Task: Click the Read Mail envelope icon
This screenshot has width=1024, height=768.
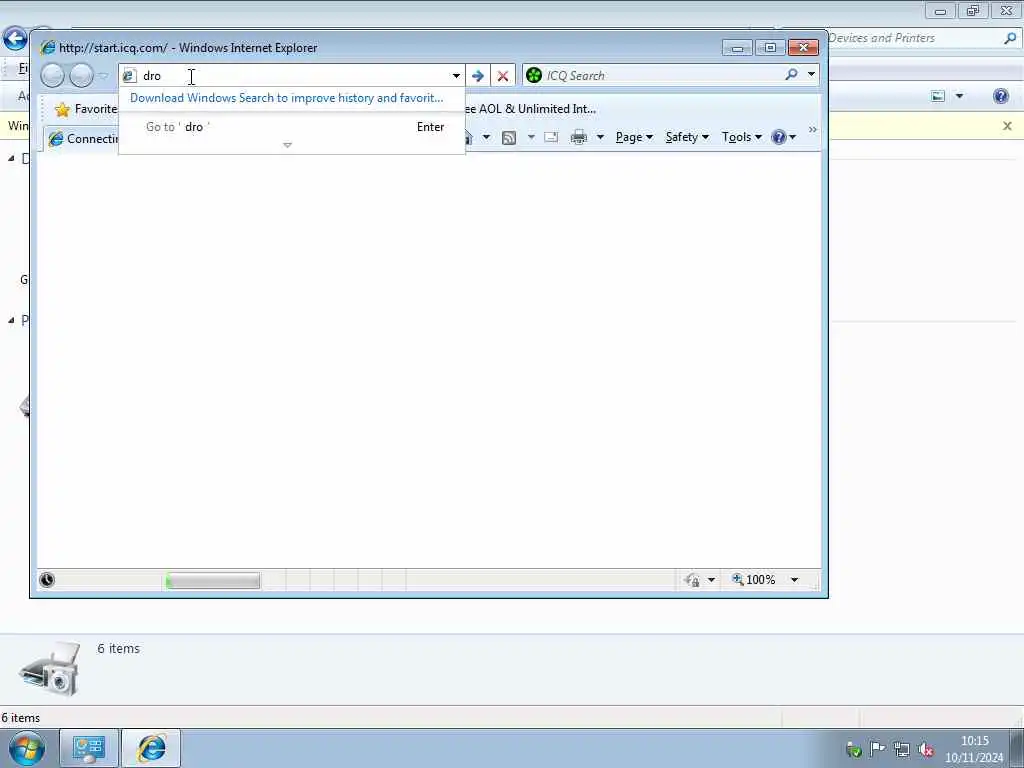Action: coord(551,137)
